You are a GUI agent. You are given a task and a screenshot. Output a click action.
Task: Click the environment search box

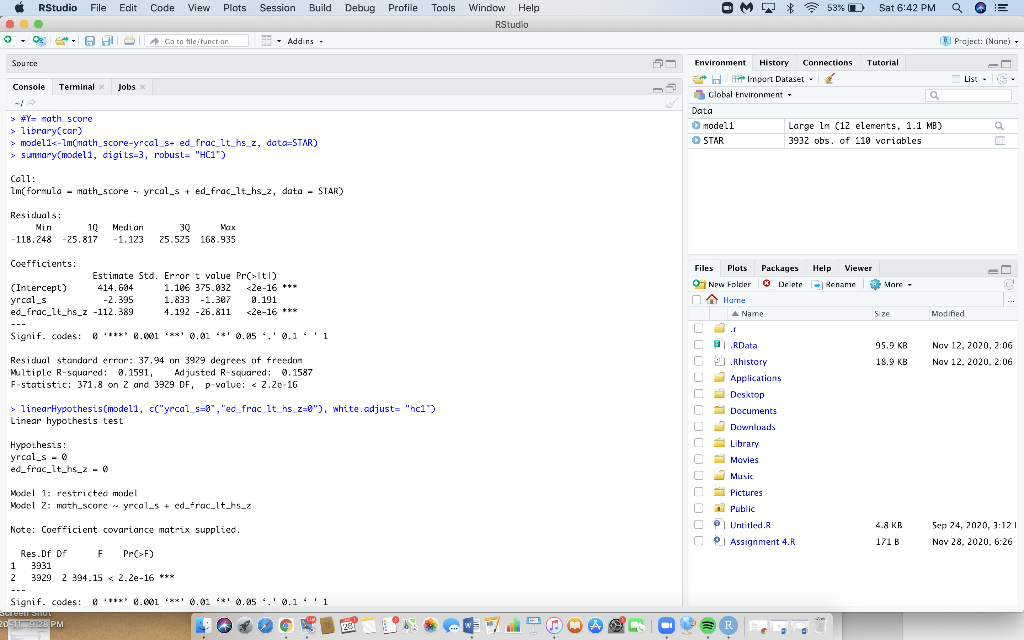[968, 95]
